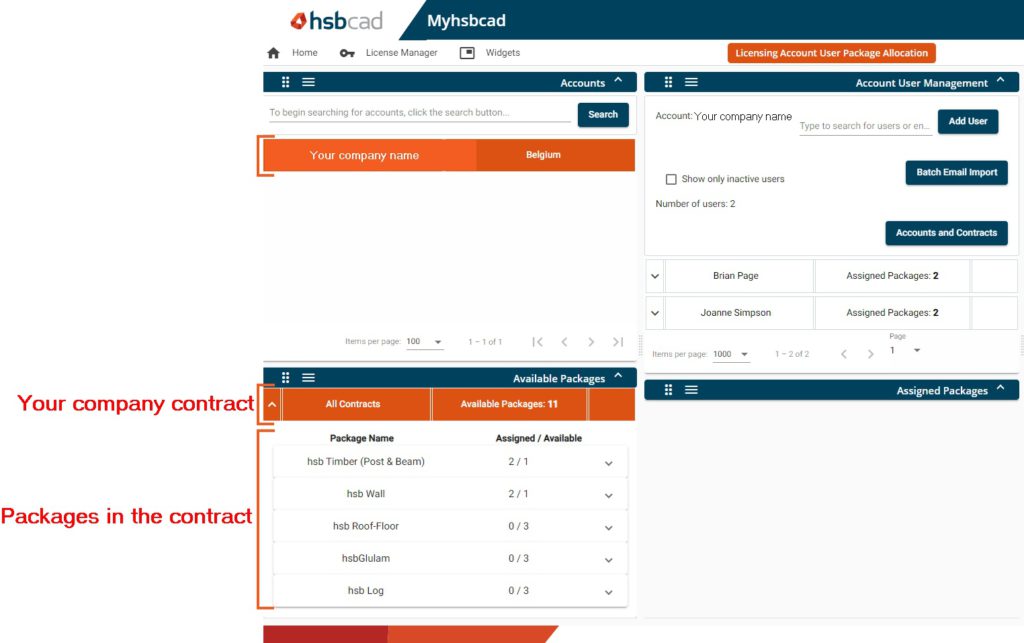Screen dimensions: 1024x643
Task: Click the Accounts panel drag-grid icon
Action: pyautogui.click(x=285, y=82)
